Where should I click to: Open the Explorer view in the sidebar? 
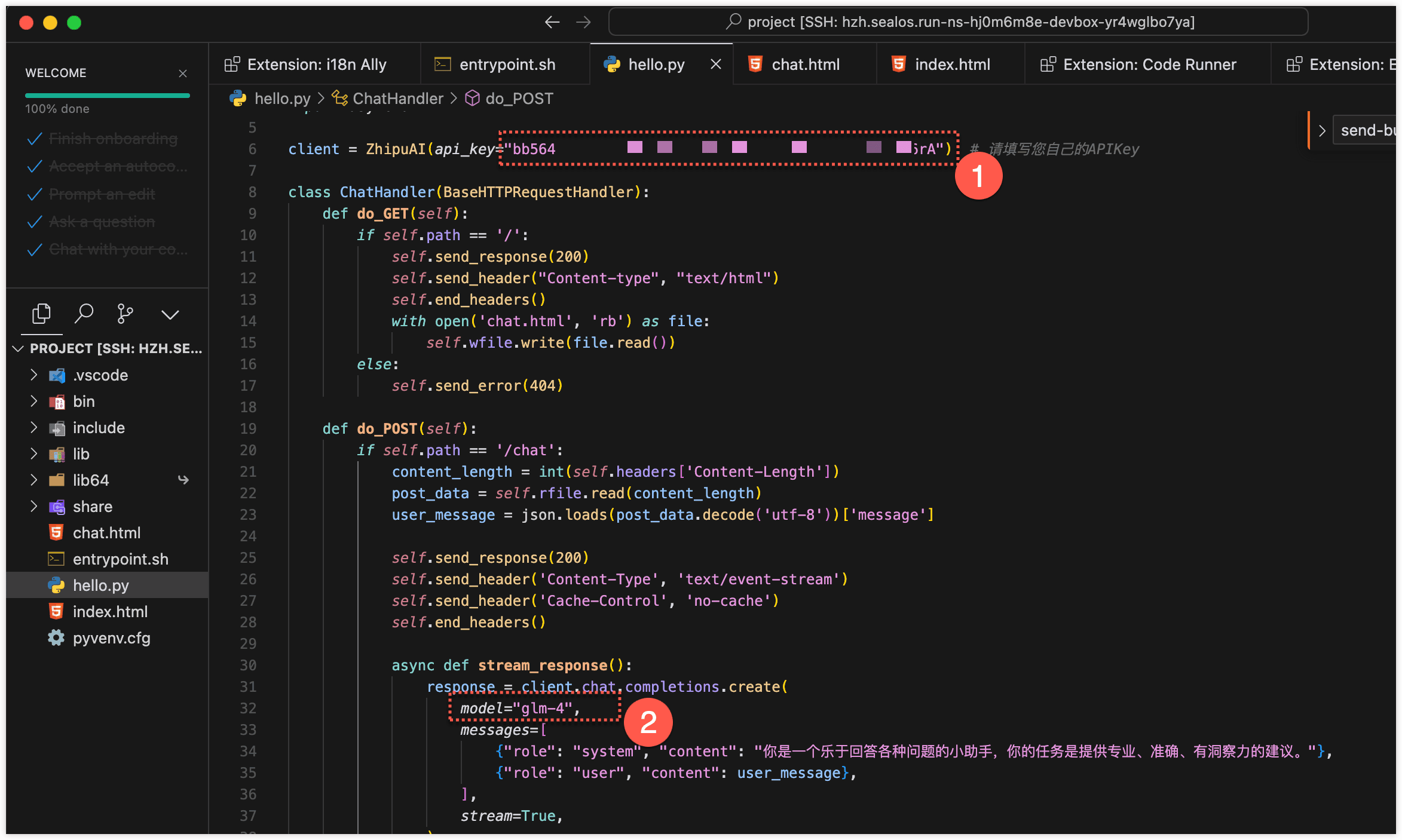click(x=41, y=313)
